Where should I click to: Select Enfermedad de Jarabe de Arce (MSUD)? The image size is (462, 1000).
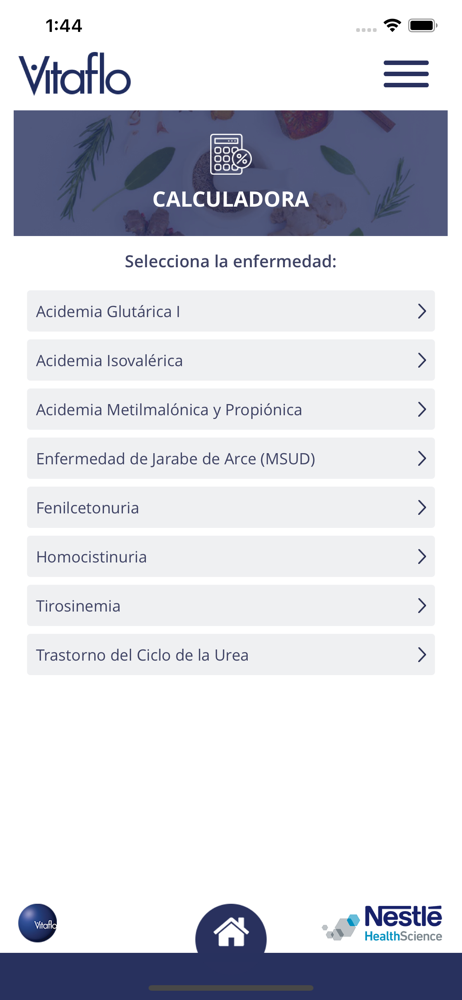231,459
